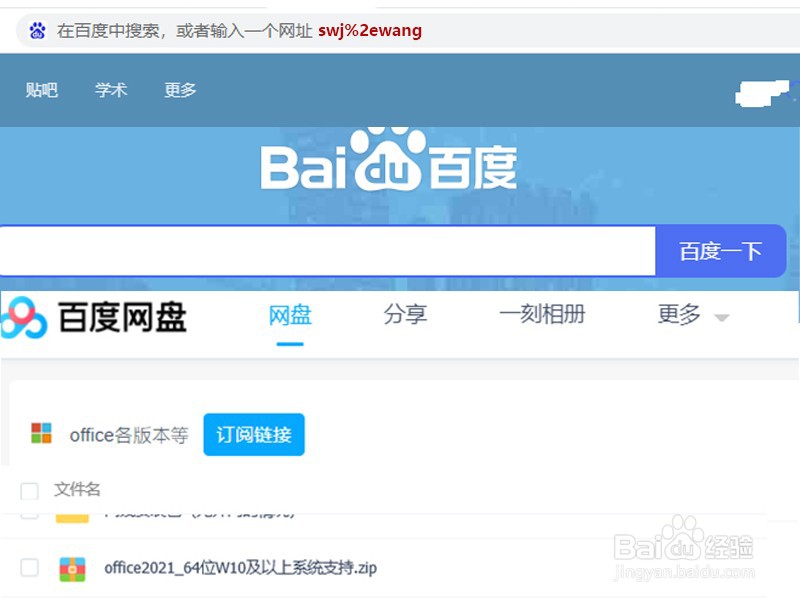Click the white-masked user avatar in the Baidu top bar

click(x=763, y=93)
